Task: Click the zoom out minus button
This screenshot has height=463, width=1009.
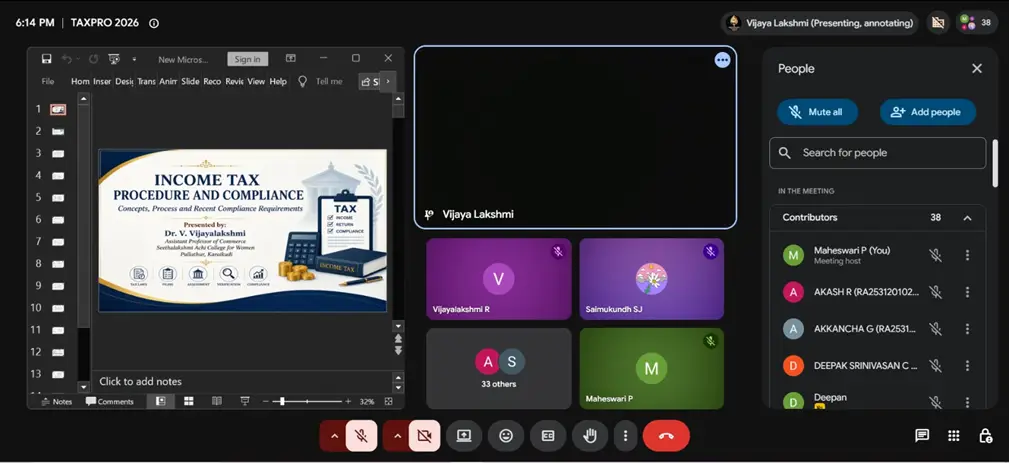Action: pyautogui.click(x=266, y=401)
